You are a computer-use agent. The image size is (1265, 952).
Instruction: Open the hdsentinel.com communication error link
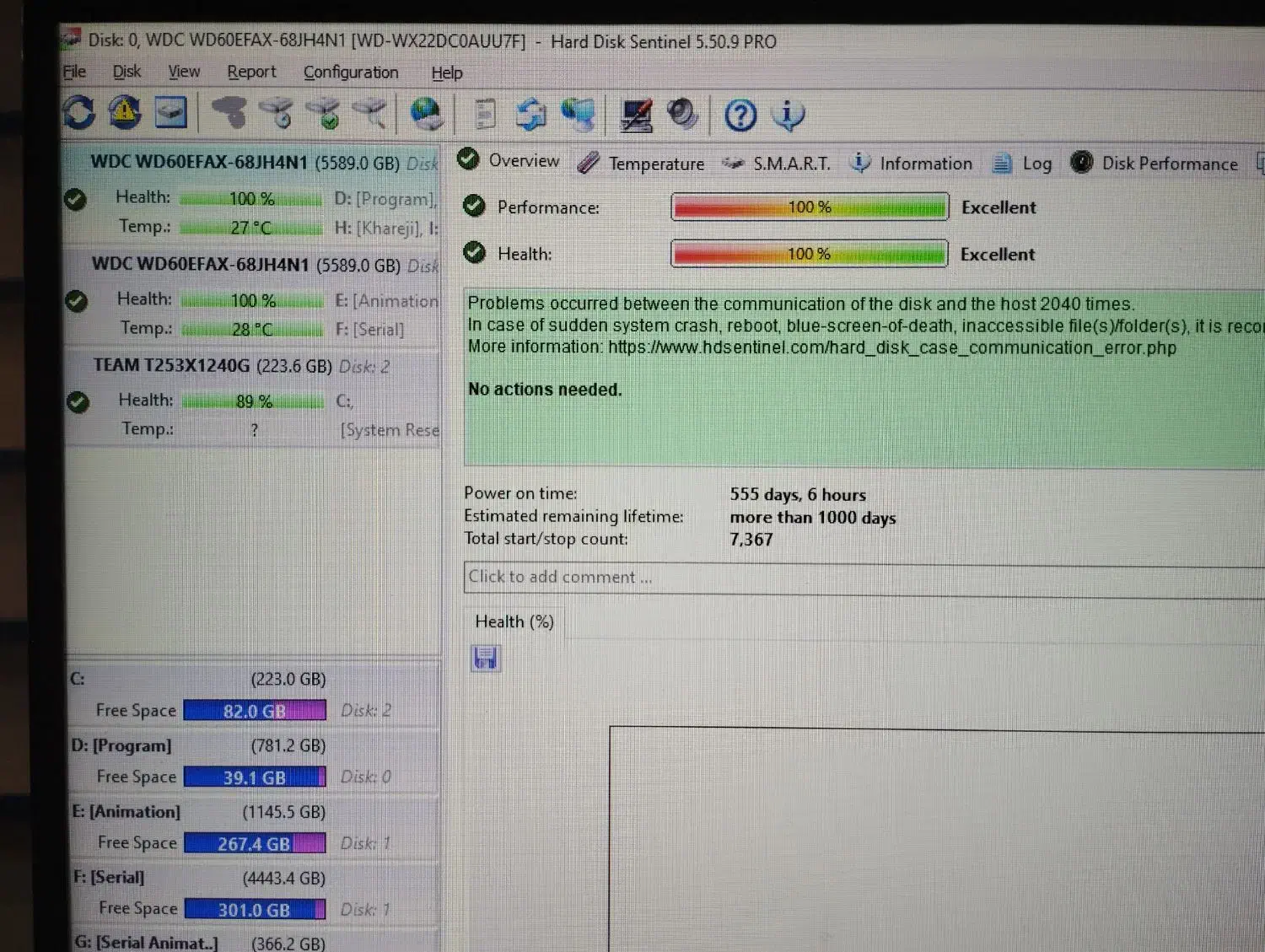pyautogui.click(x=892, y=347)
